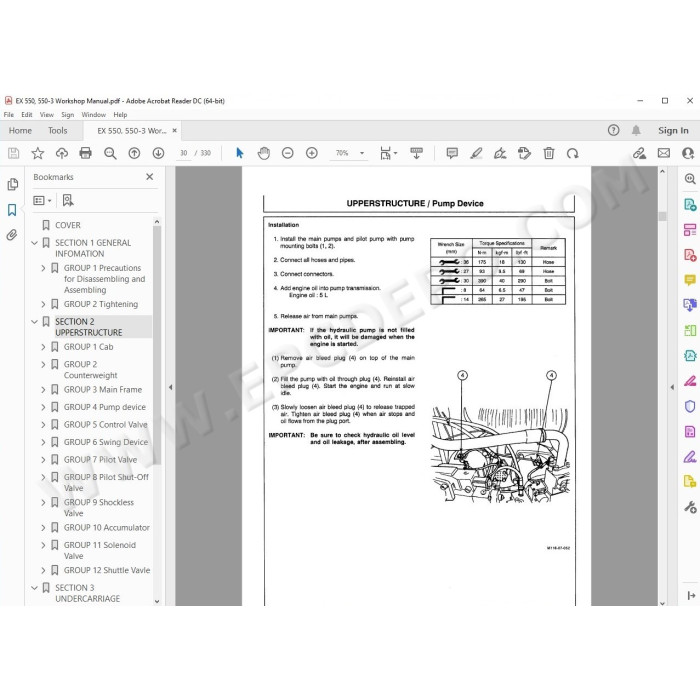Collapse SECTION 2 UPPERSTRUCTURE
This screenshot has height=700, width=700.
(34, 321)
